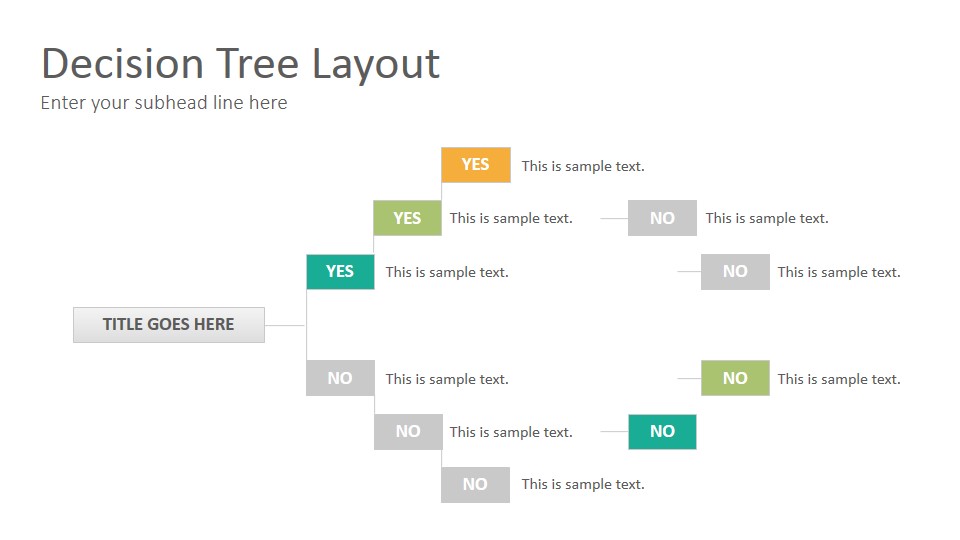Click gray NO box below TITLE branch

(x=340, y=378)
